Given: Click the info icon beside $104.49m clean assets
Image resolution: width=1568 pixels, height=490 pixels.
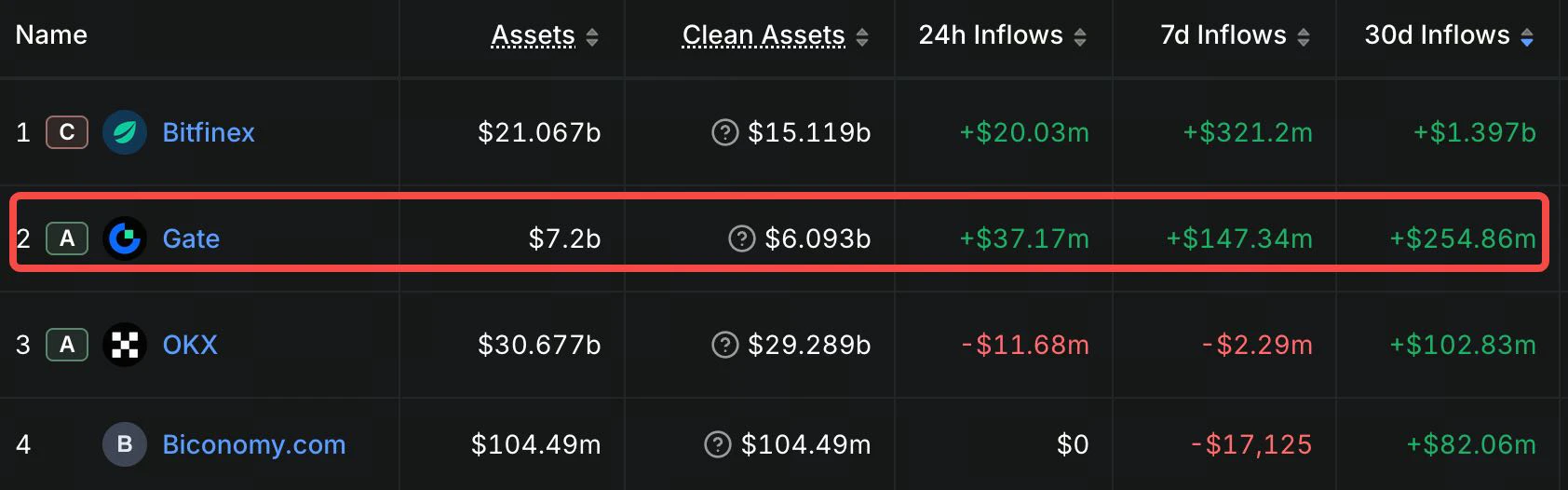Looking at the screenshot, I should tap(718, 444).
